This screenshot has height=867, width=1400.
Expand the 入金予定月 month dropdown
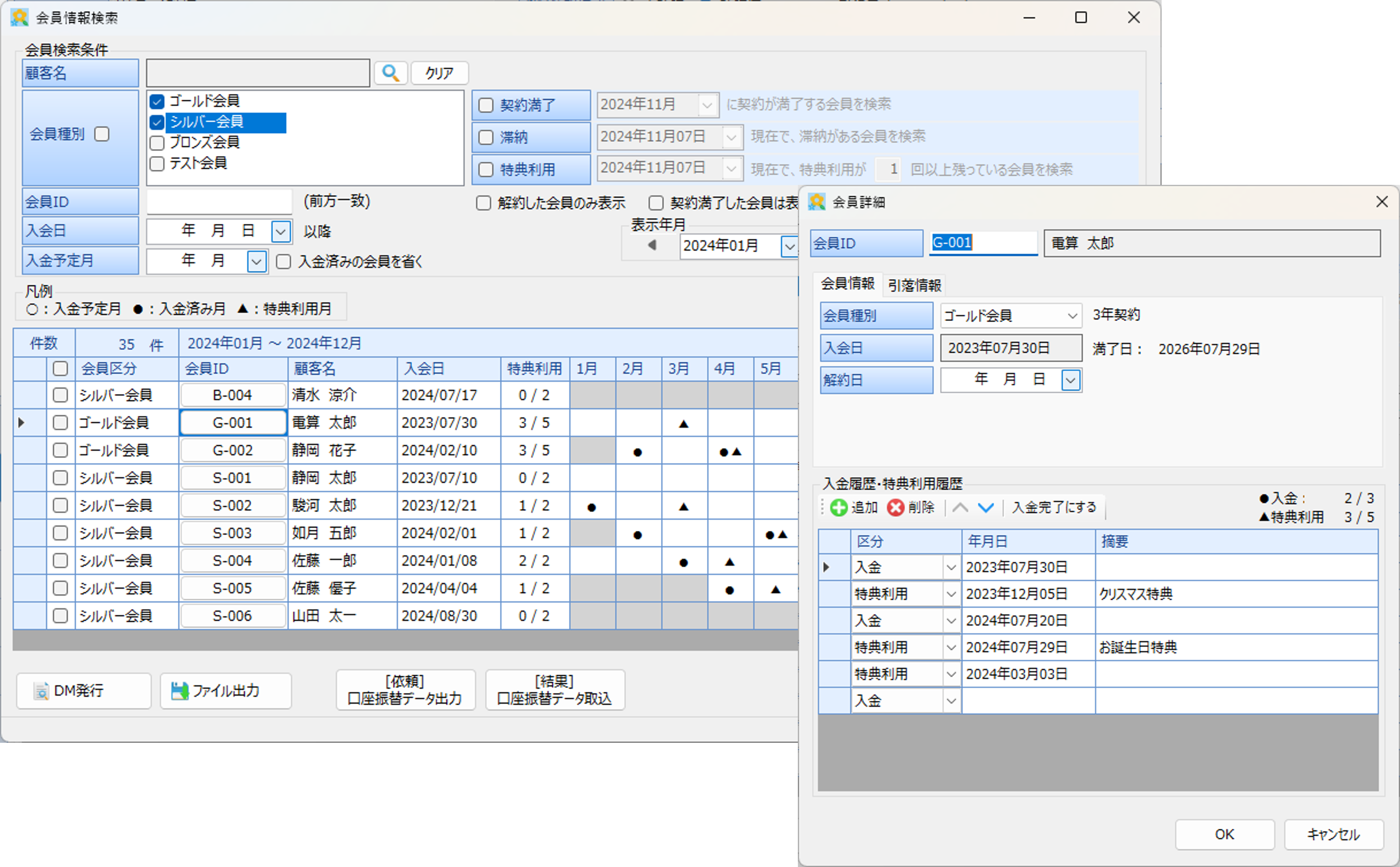point(256,262)
